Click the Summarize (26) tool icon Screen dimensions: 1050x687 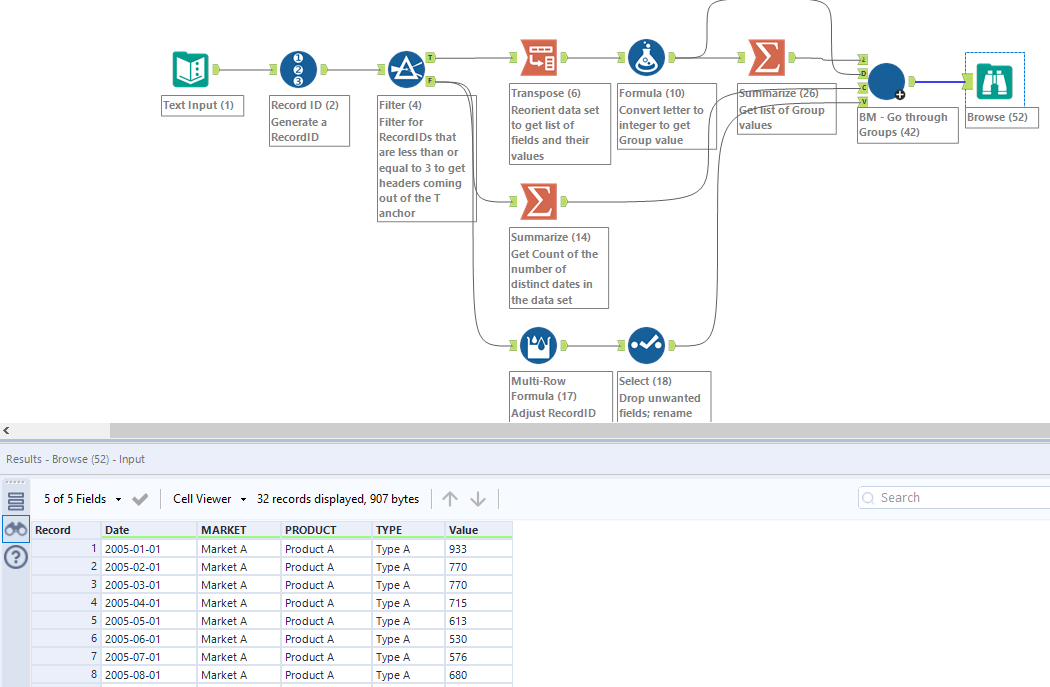tap(765, 57)
